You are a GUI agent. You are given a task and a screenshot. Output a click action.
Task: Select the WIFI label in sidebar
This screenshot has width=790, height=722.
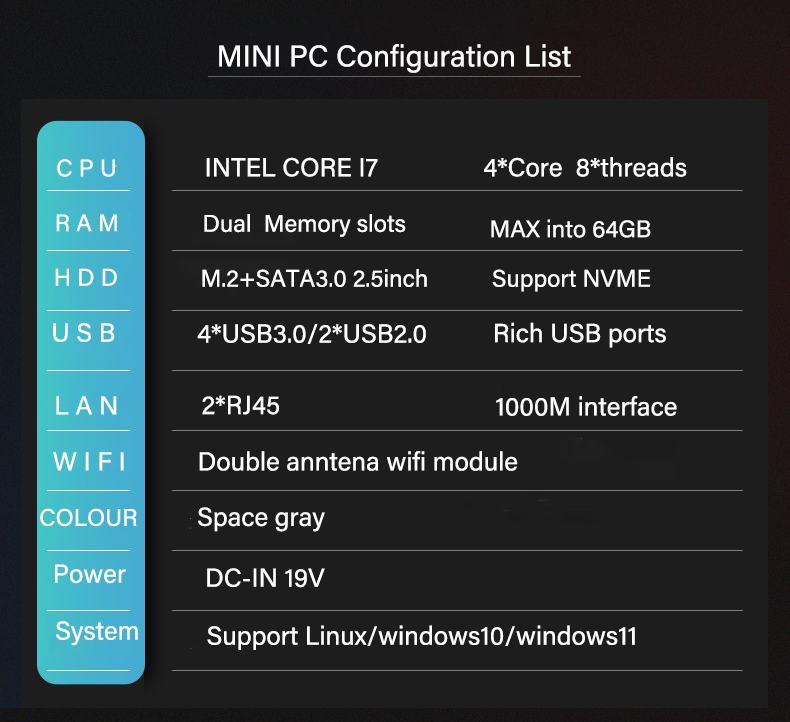(89, 461)
